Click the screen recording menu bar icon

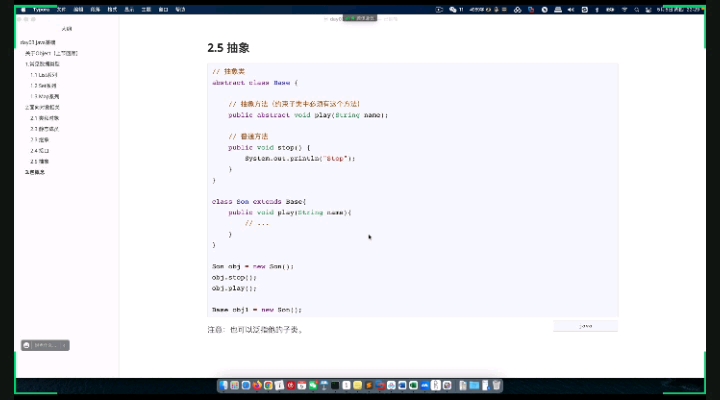pos(439,9)
